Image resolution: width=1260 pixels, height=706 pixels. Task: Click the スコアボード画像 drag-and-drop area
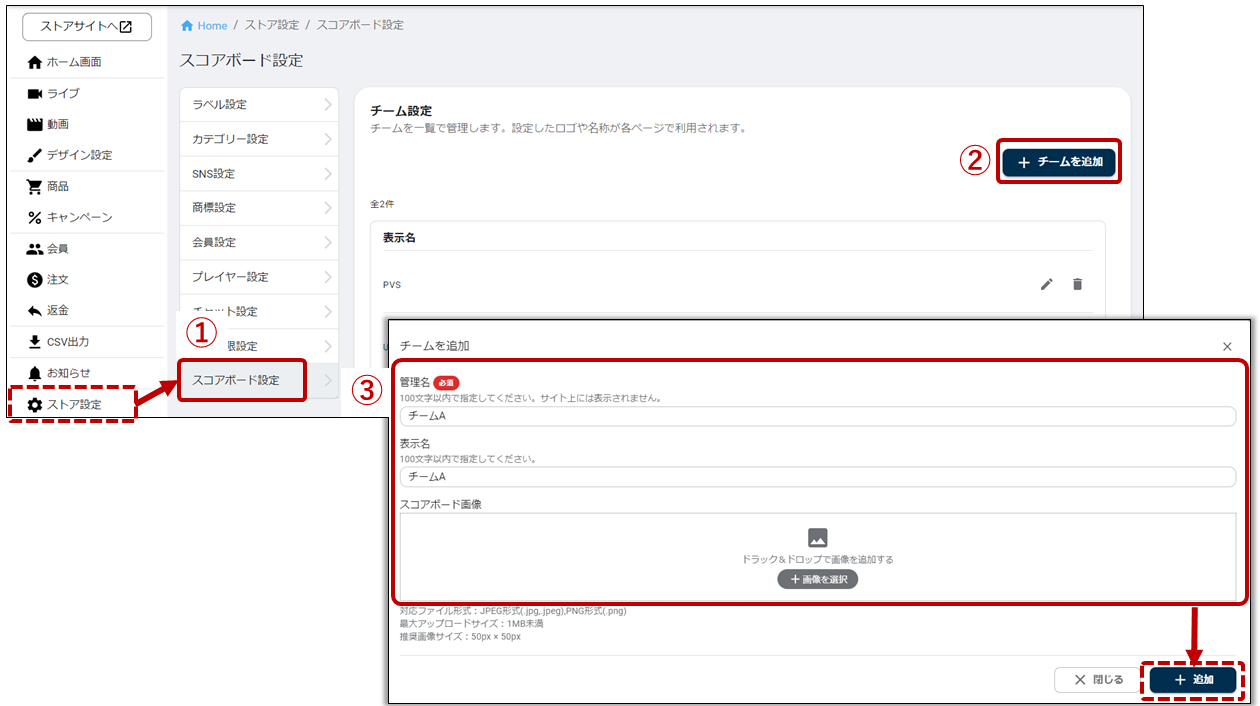(817, 557)
